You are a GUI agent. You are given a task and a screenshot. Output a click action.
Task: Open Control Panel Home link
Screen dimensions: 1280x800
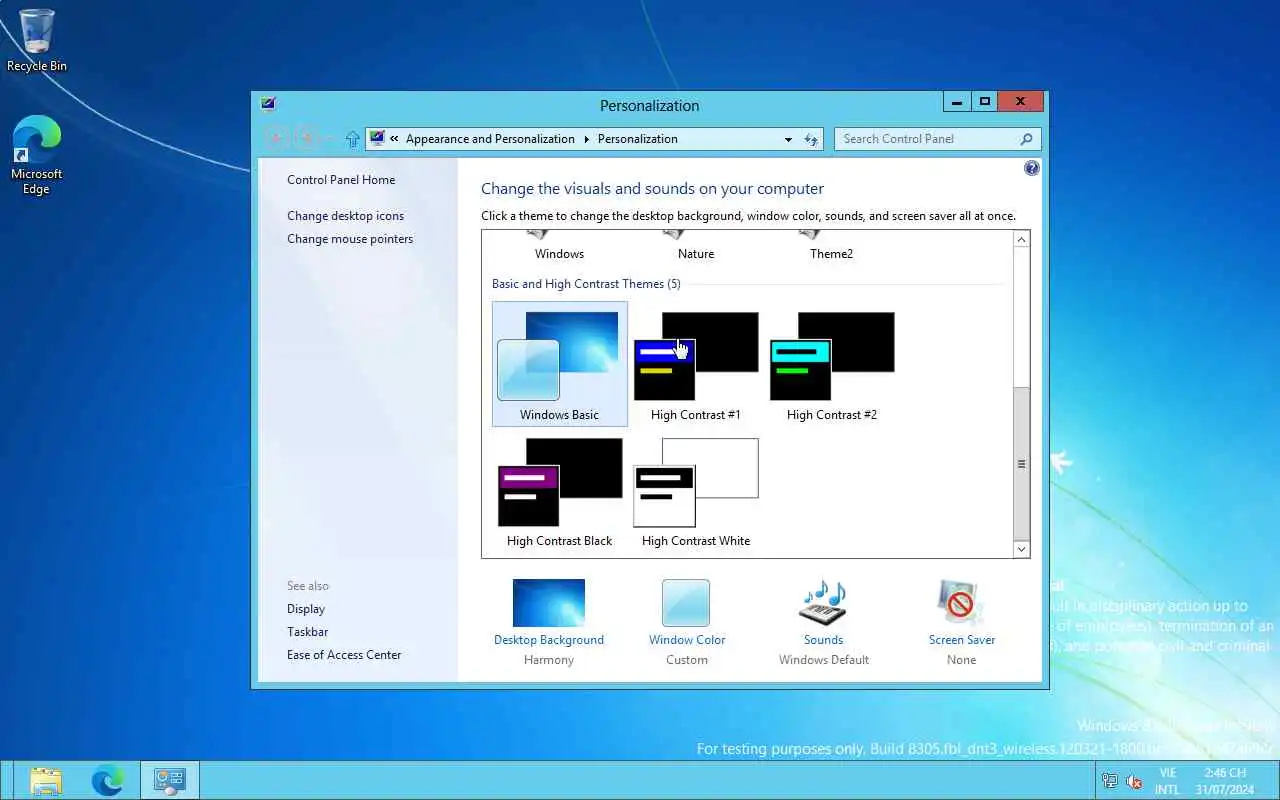click(x=341, y=180)
